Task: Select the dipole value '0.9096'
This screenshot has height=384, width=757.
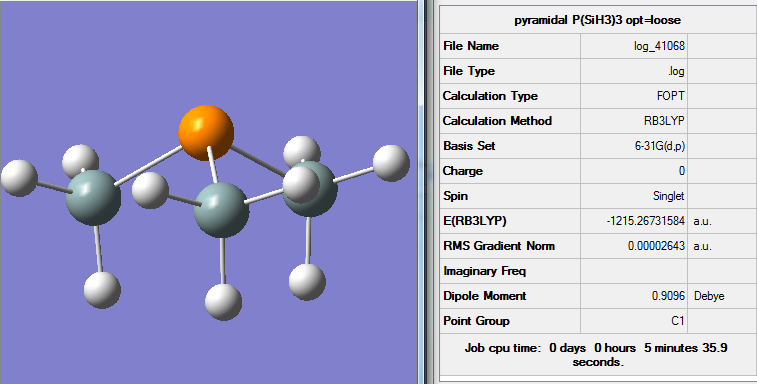Action: click(x=668, y=296)
